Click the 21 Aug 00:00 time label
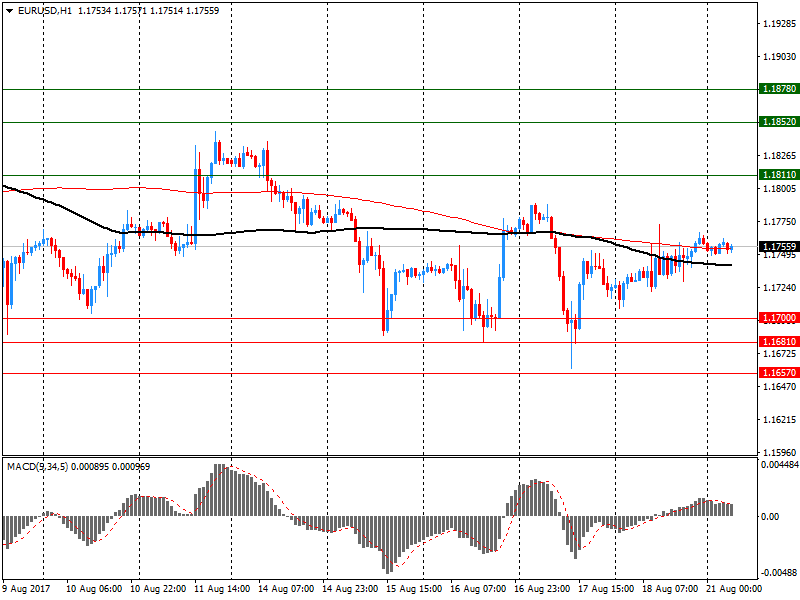 [x=734, y=589]
